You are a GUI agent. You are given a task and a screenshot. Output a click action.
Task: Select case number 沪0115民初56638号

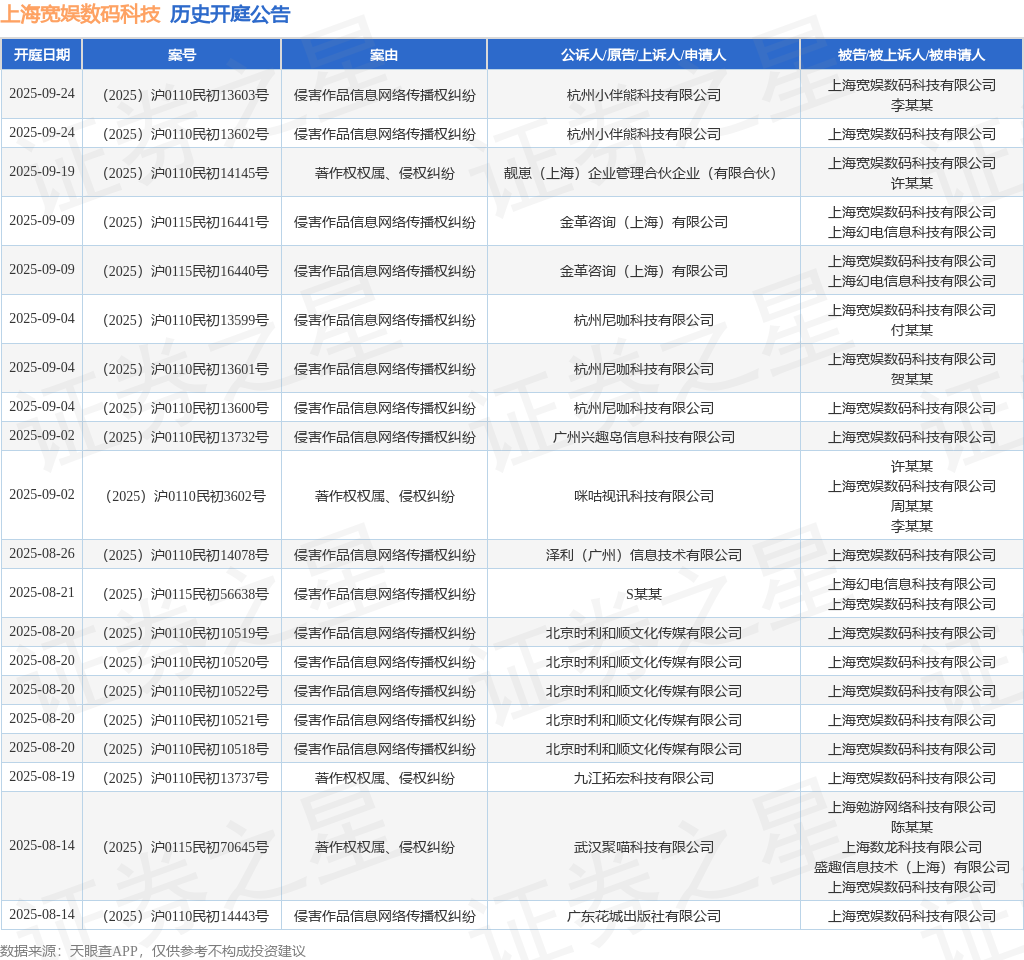[185, 594]
